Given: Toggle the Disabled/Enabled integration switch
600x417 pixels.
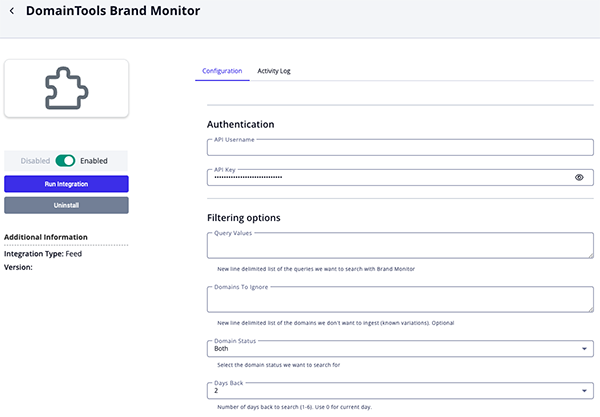Looking at the screenshot, I should click(66, 160).
